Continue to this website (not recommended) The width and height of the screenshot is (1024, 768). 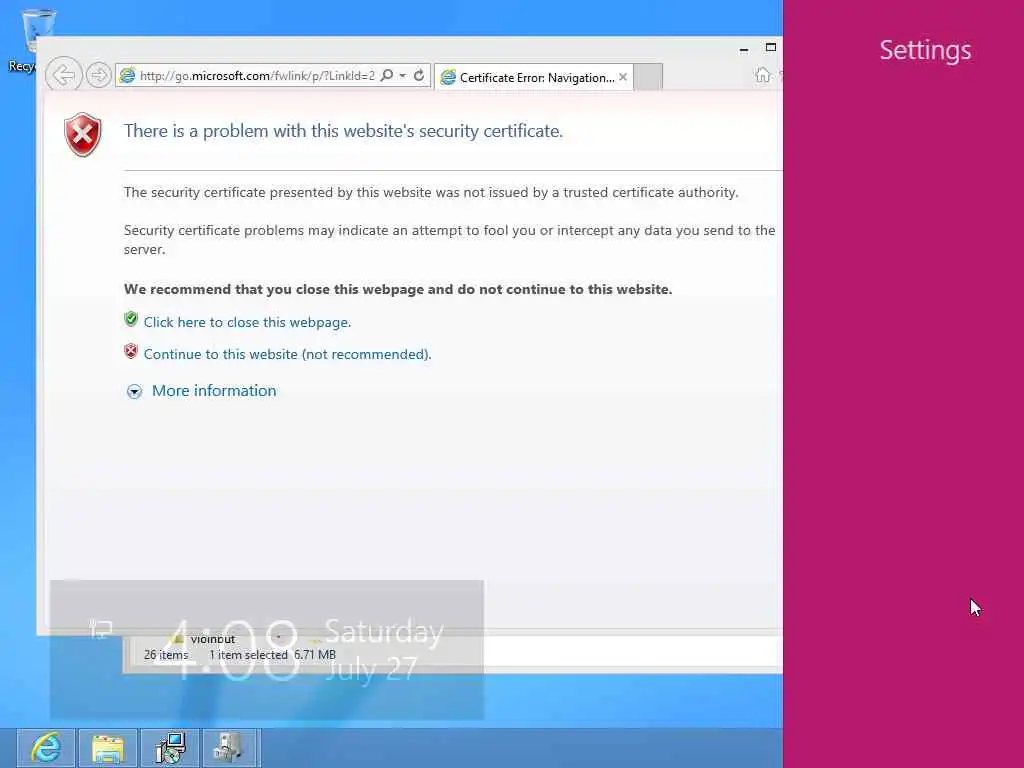(x=287, y=354)
